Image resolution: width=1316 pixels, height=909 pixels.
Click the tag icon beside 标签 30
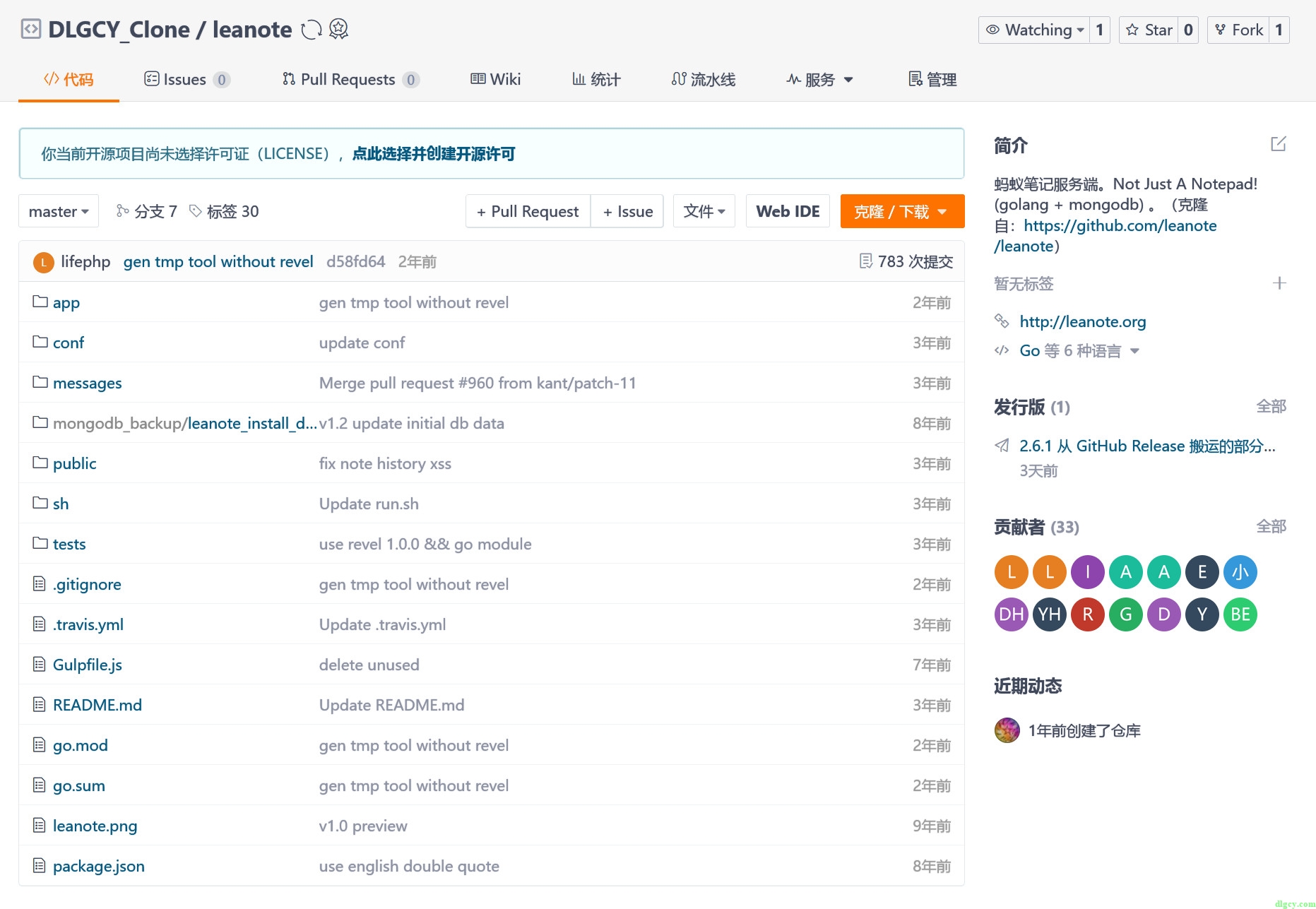click(196, 211)
